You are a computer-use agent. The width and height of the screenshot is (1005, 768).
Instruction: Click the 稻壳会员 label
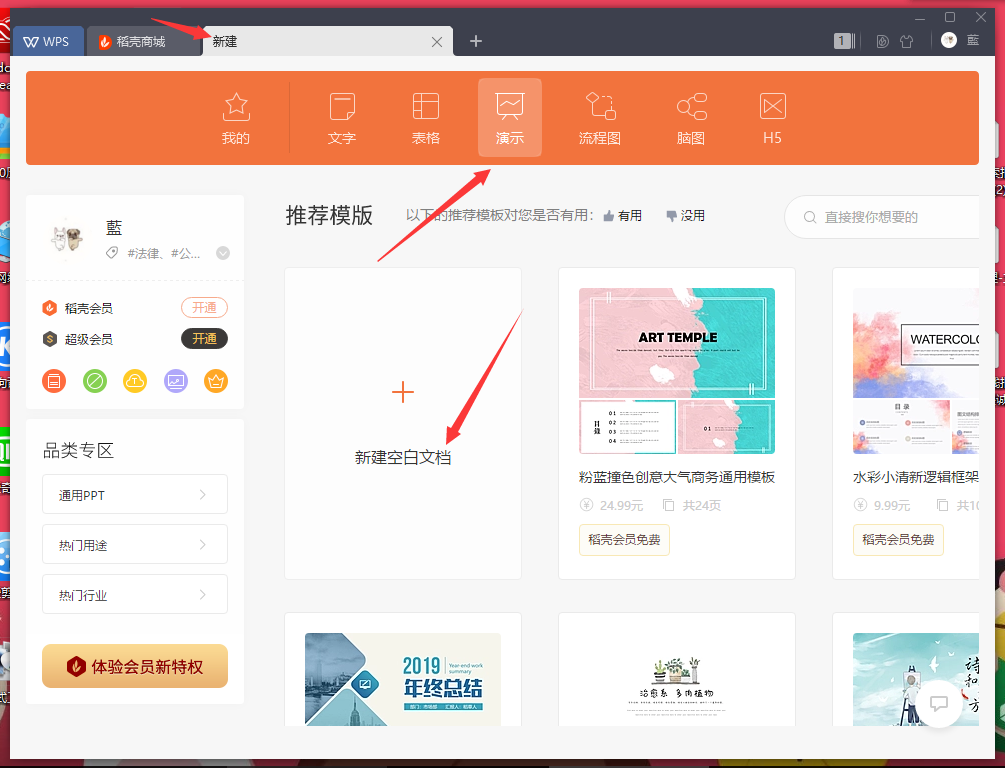88,308
